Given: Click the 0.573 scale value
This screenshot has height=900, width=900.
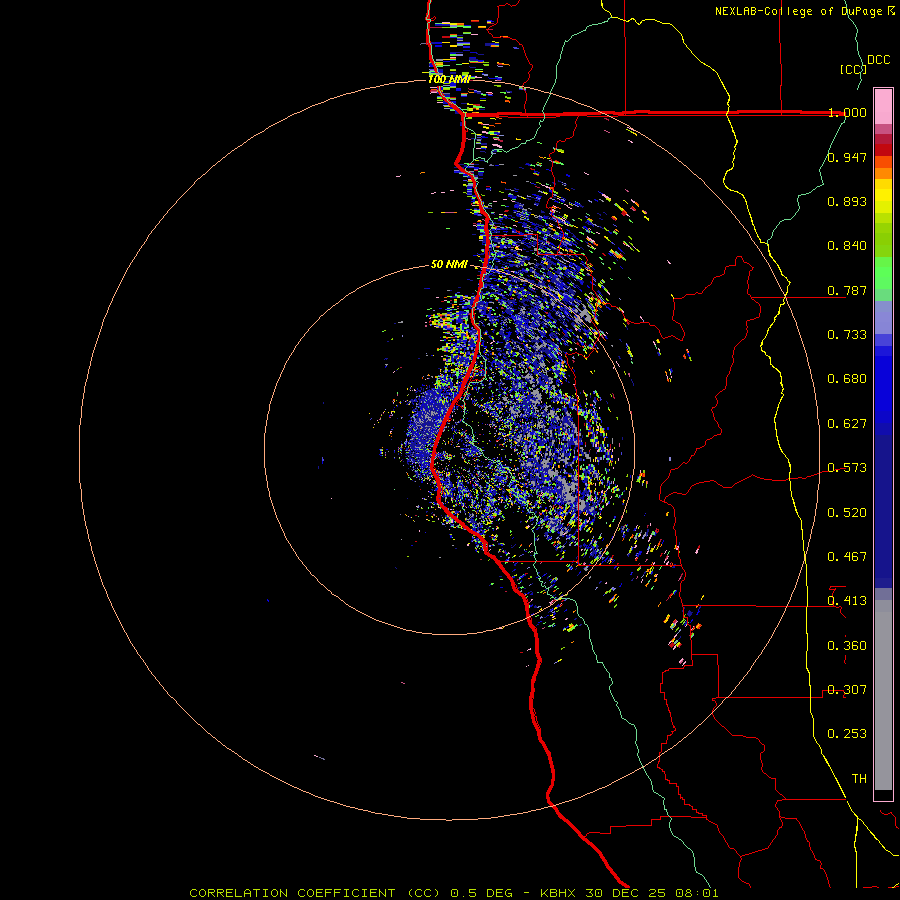Looking at the screenshot, I should 847,467.
